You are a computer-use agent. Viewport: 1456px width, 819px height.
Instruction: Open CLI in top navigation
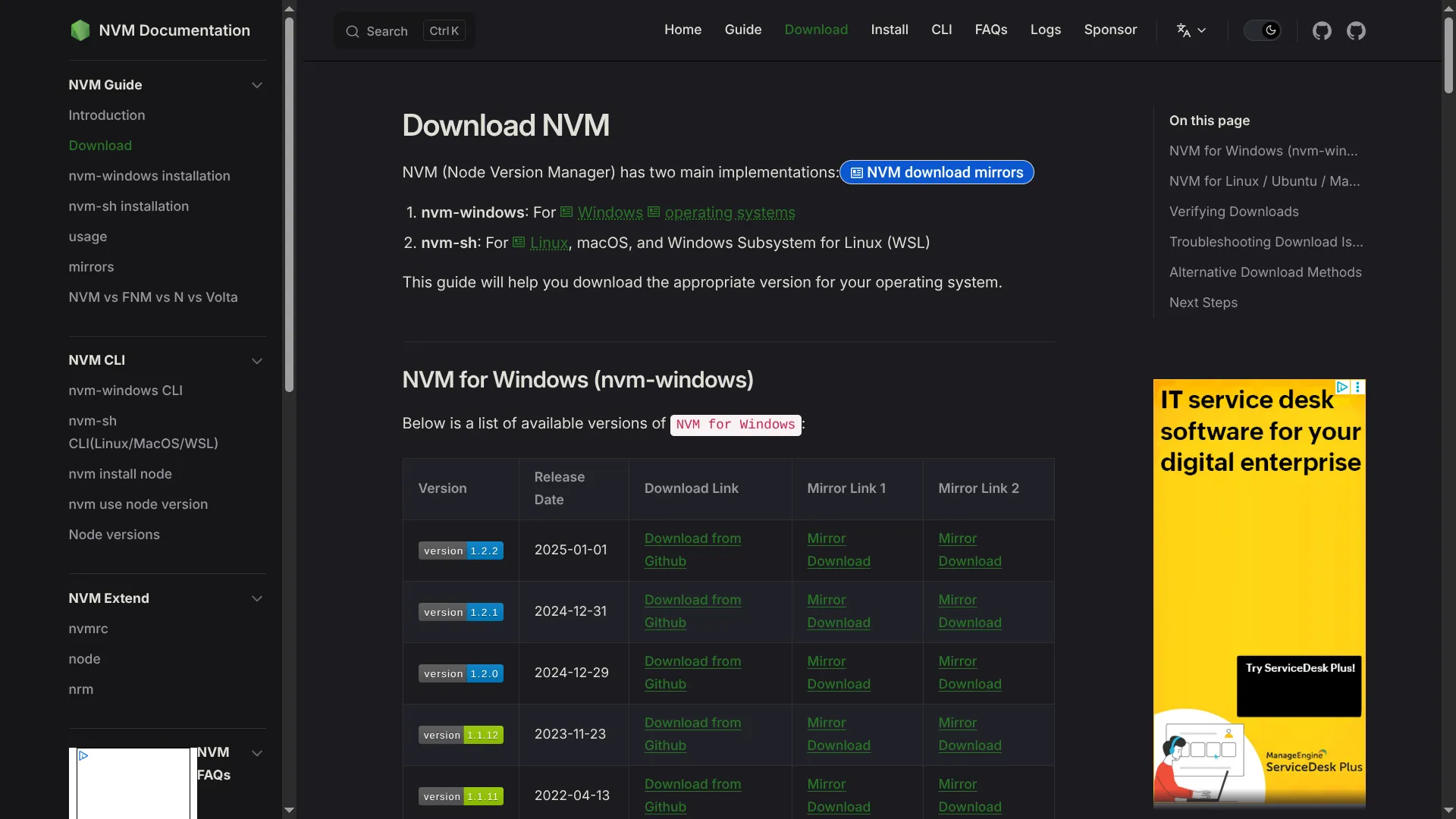[941, 30]
